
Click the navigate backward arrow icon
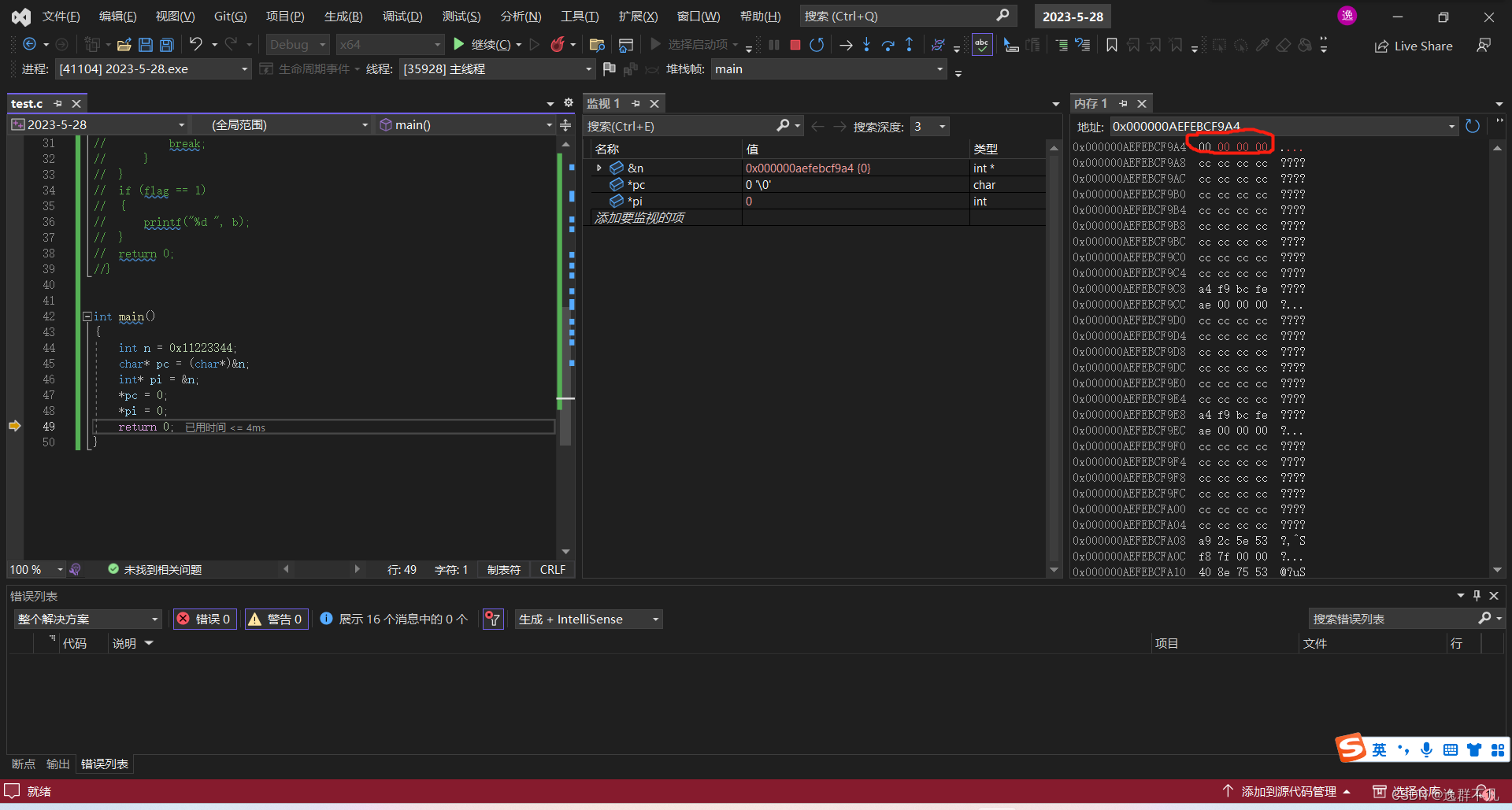pos(29,45)
